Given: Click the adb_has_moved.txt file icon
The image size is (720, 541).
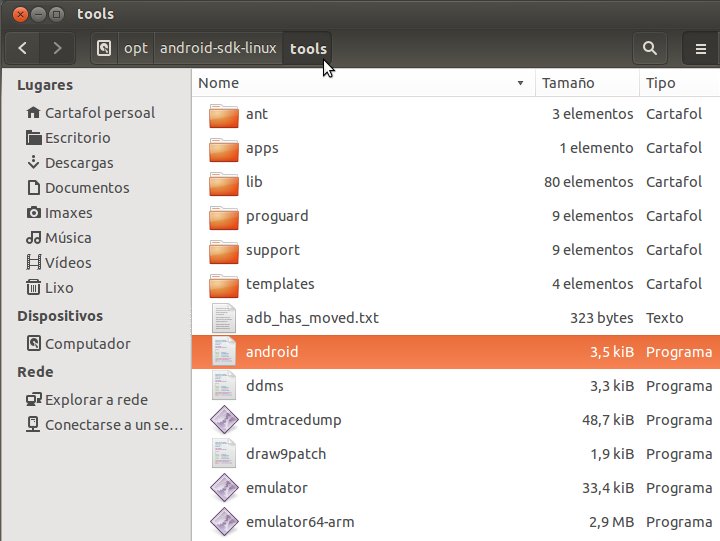Looking at the screenshot, I should click(224, 318).
